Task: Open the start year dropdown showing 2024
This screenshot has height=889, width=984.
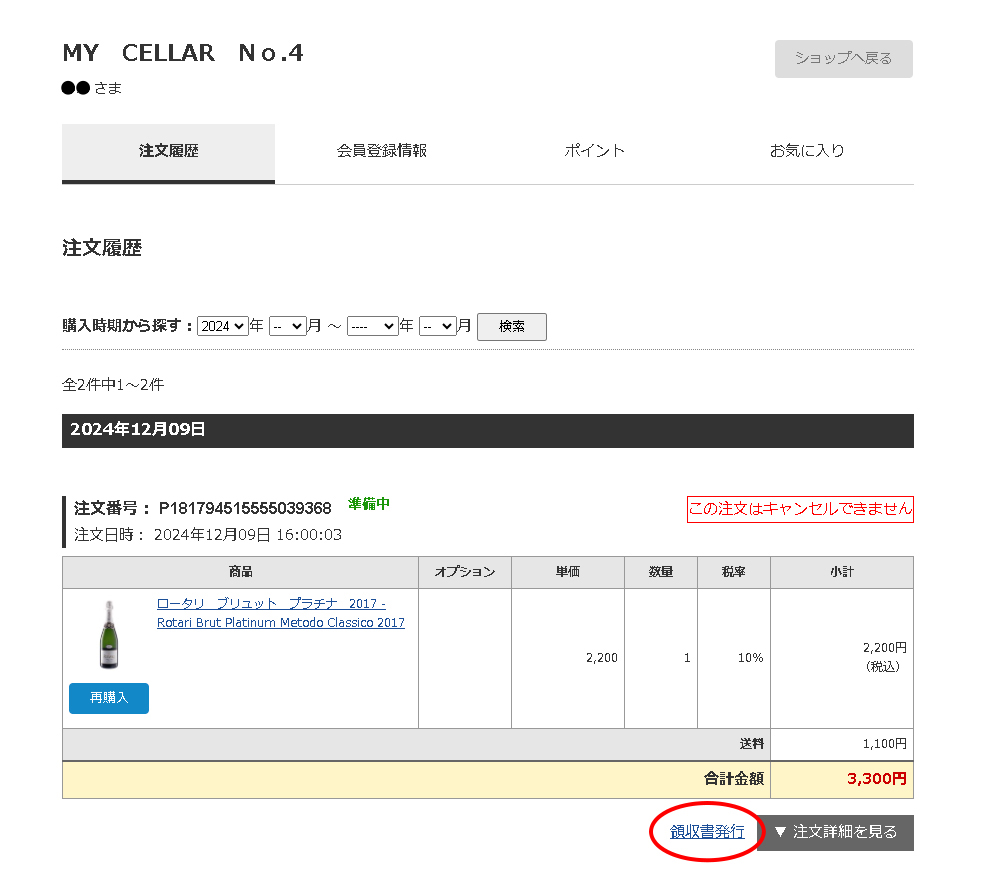Action: click(x=223, y=326)
